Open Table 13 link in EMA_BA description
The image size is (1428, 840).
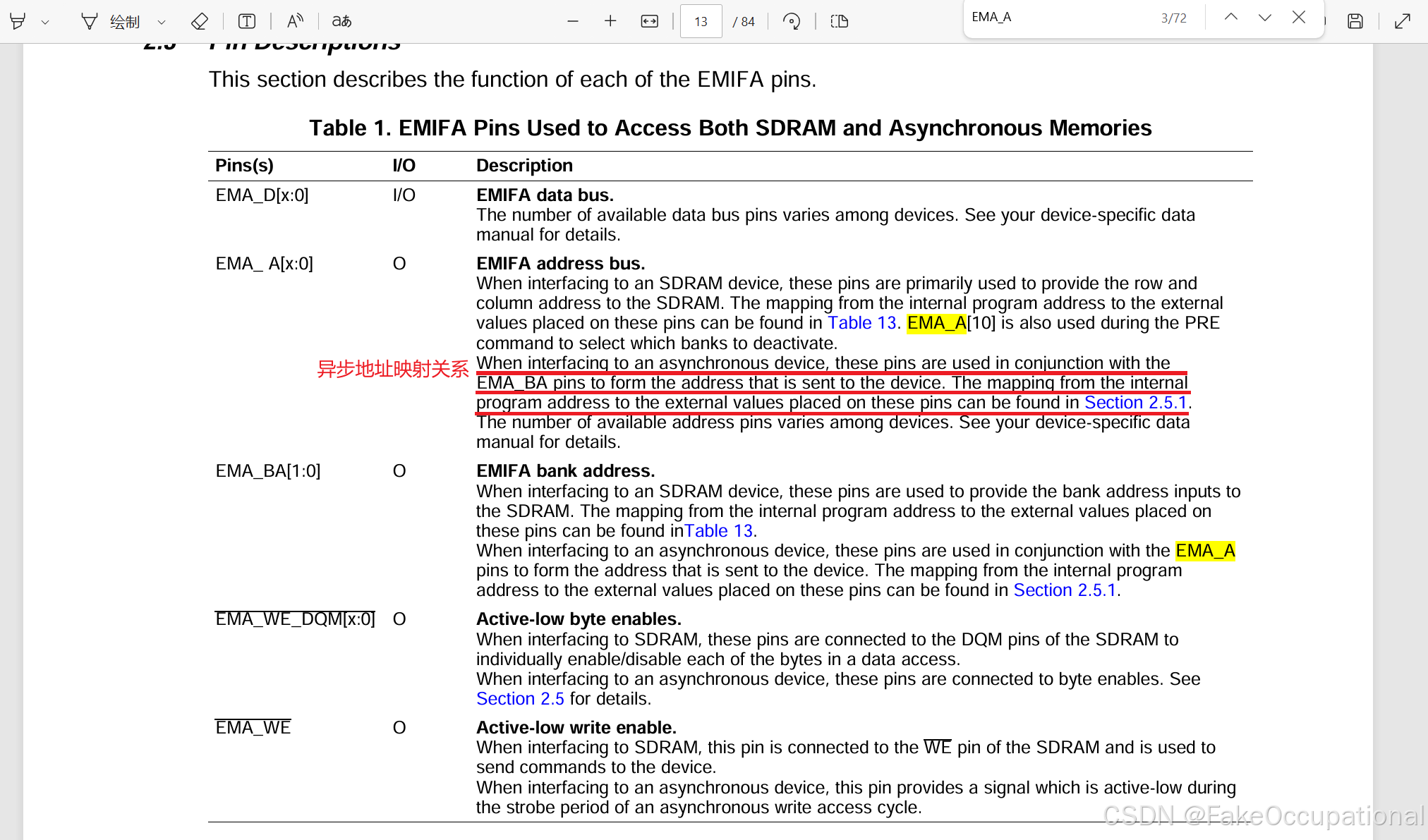point(719,531)
